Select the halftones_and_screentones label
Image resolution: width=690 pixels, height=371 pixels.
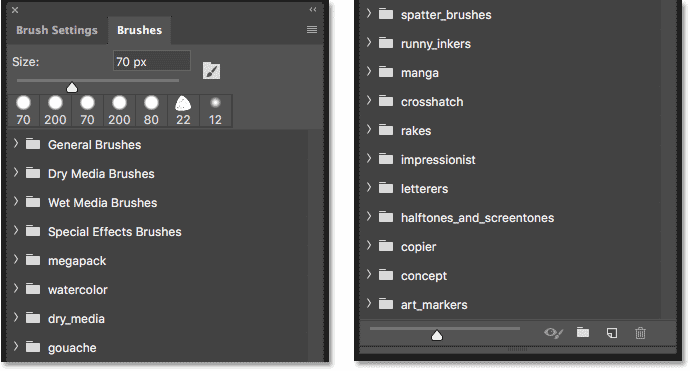tap(477, 218)
